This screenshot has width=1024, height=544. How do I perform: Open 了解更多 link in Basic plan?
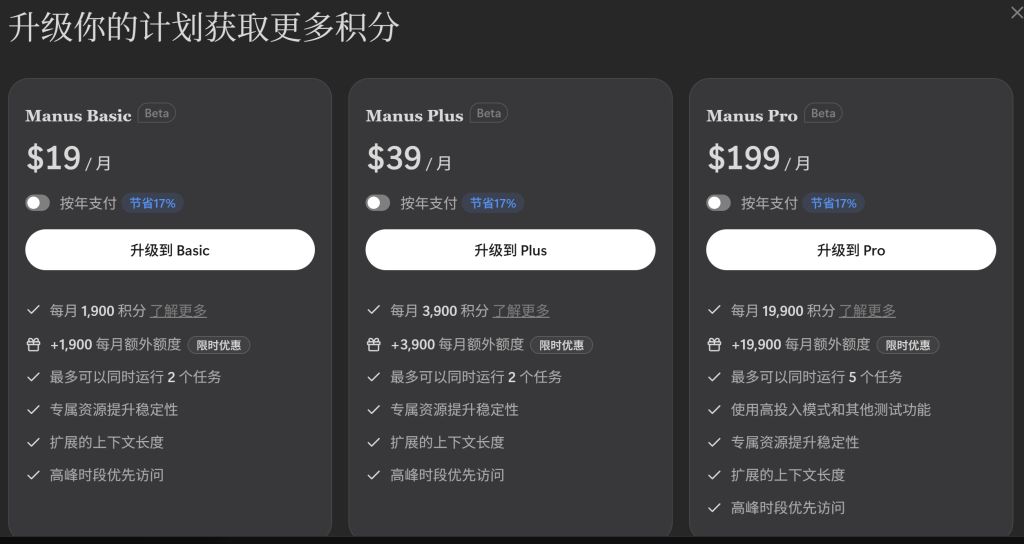coord(179,311)
